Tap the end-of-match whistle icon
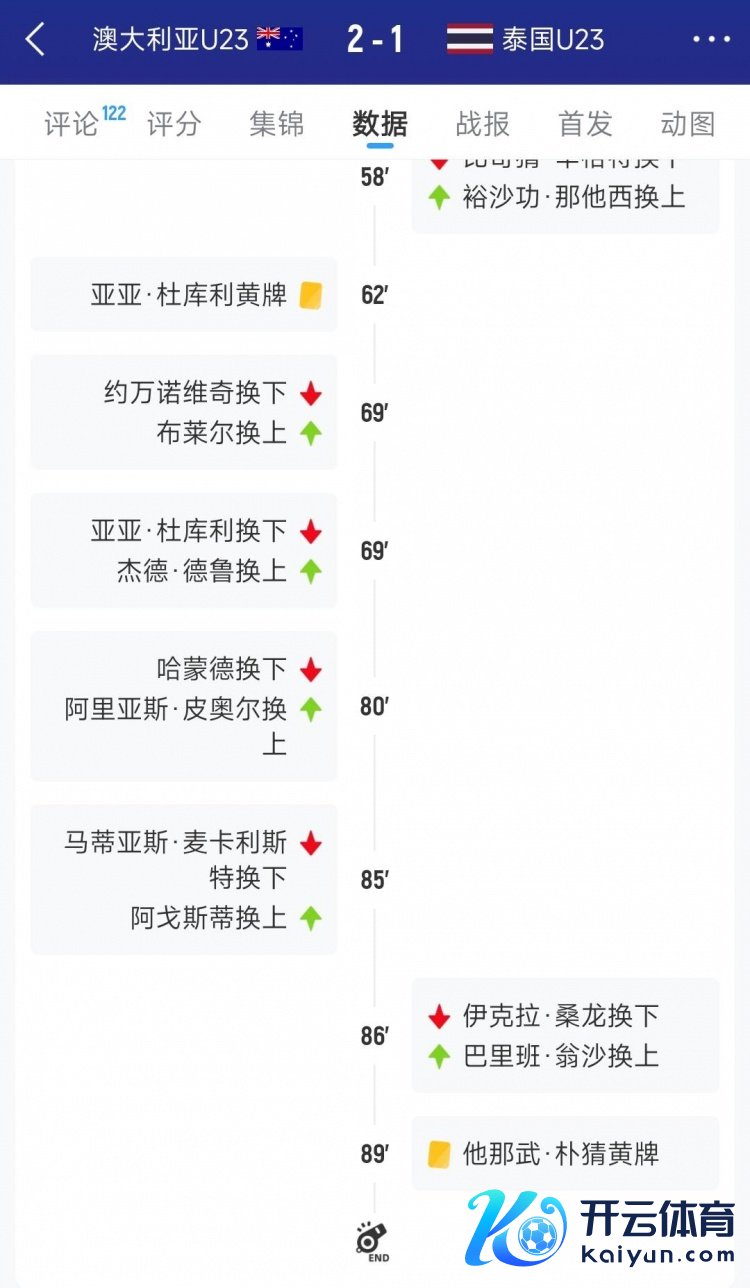This screenshot has width=750, height=1288. [x=372, y=1240]
